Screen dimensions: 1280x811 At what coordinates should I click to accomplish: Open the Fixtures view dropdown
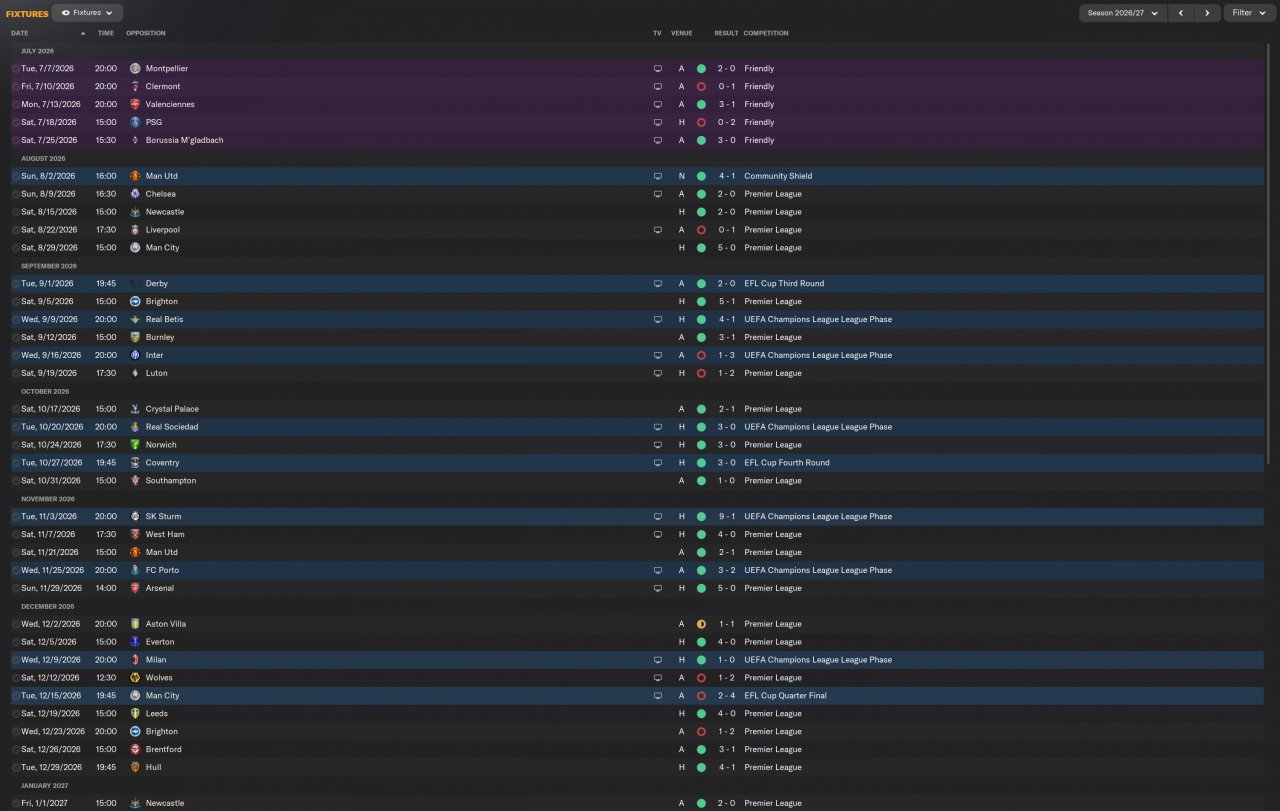click(x=87, y=13)
